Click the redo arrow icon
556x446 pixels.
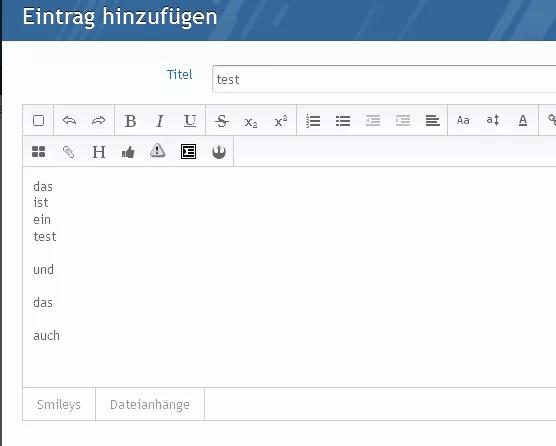99,121
